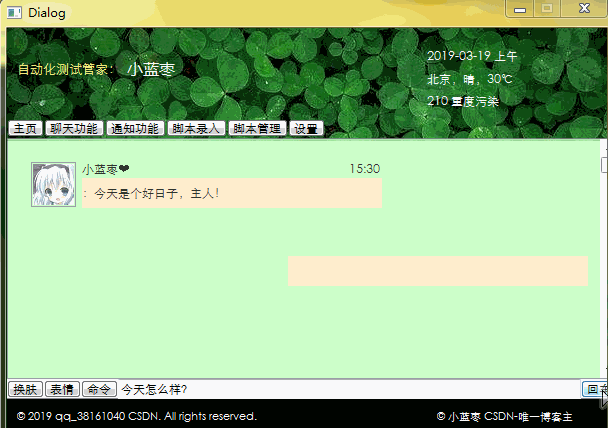The width and height of the screenshot is (608, 428).
Task: Open the 主页 tab
Action: click(x=25, y=128)
